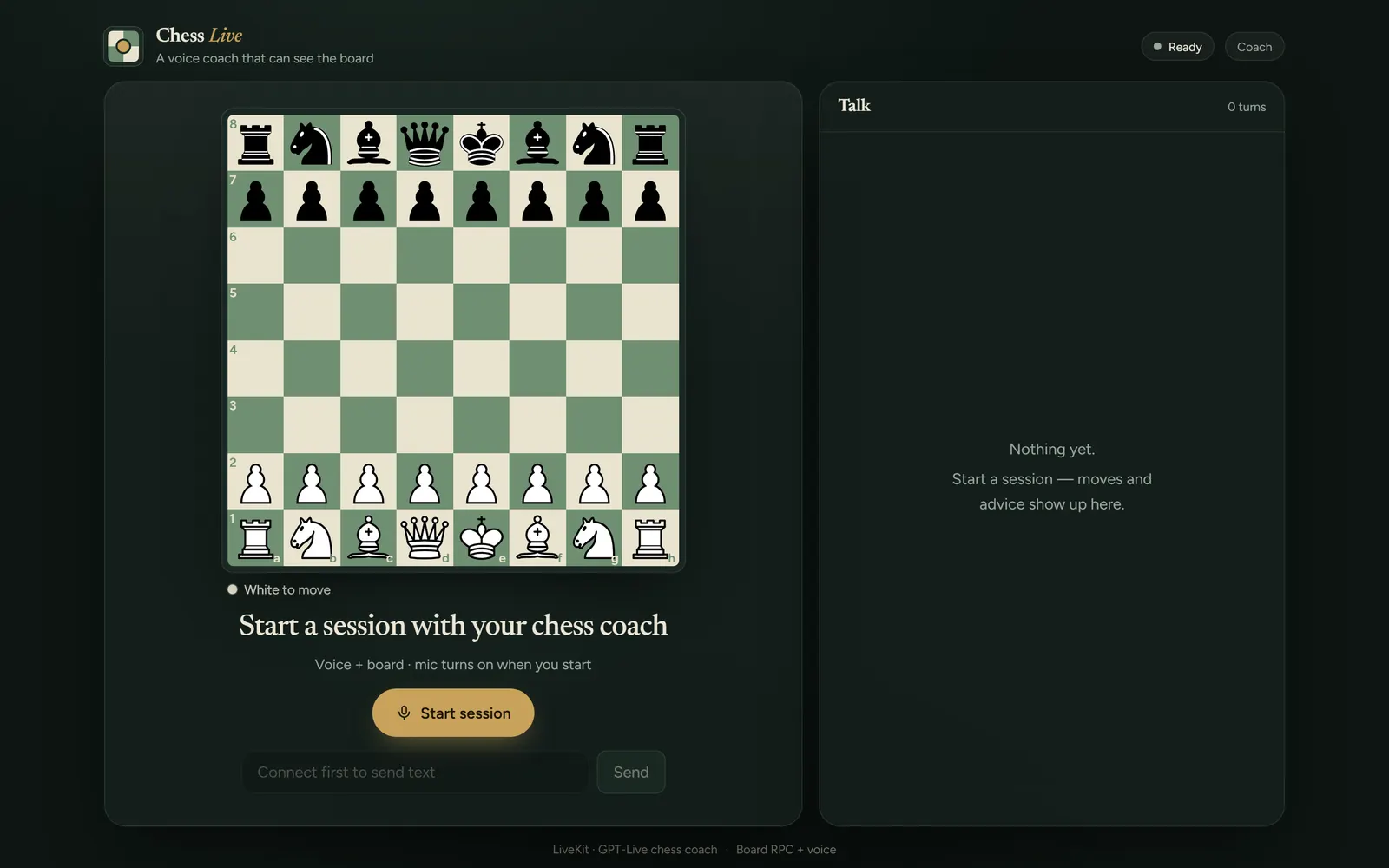Viewport: 1389px width, 868px height.
Task: Click 'LiveKit · GPT-Live chess coach' footer text
Action: [635, 850]
